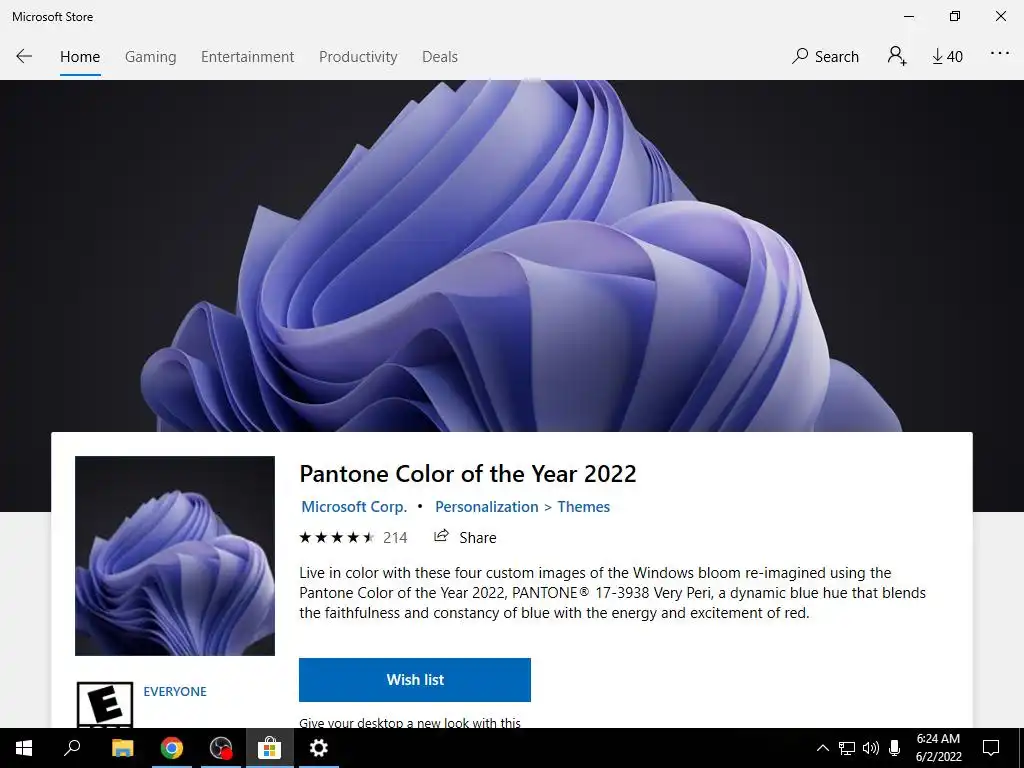Open the Action Center notifications icon

pos(991,748)
